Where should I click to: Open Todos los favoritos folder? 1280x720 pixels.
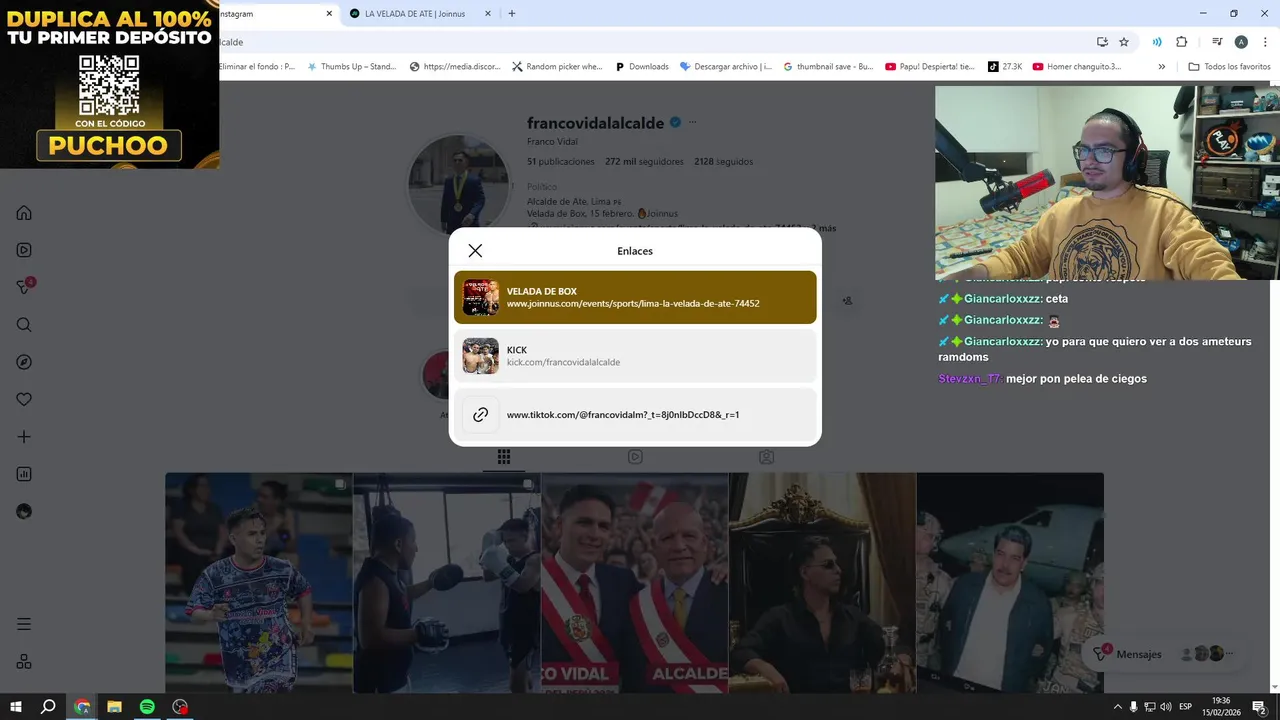point(1229,67)
